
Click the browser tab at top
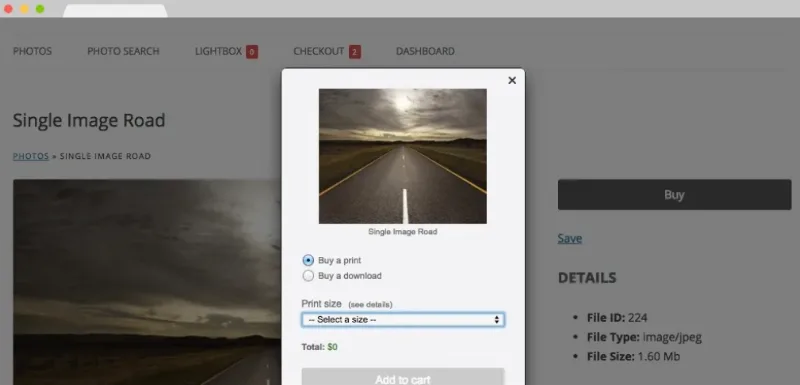(x=115, y=11)
